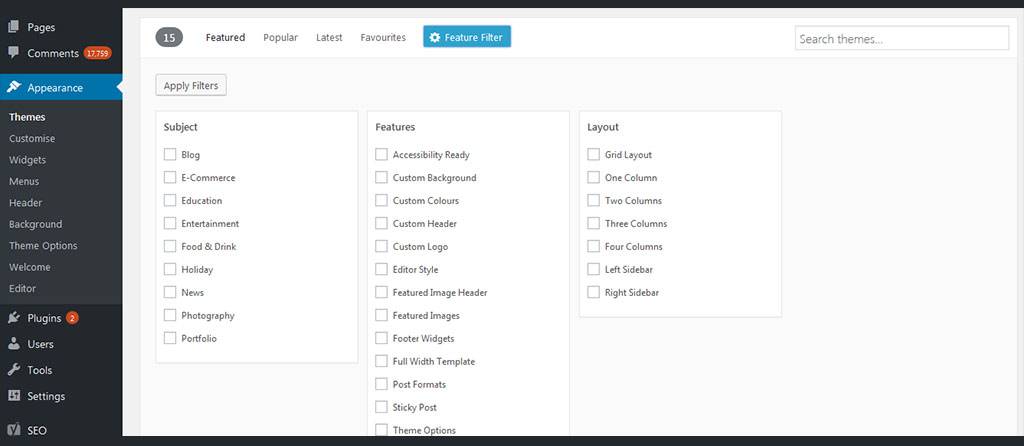This screenshot has width=1024, height=446.
Task: Switch to the Popular tab
Action: (280, 37)
